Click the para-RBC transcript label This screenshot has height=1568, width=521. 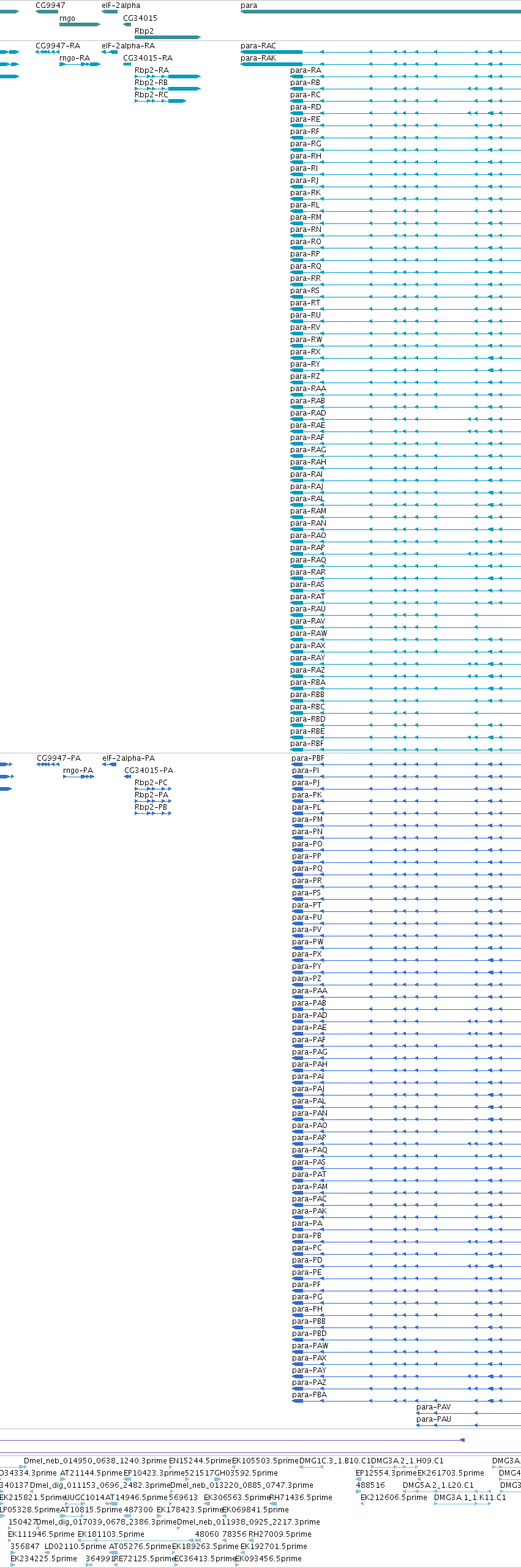point(307,707)
